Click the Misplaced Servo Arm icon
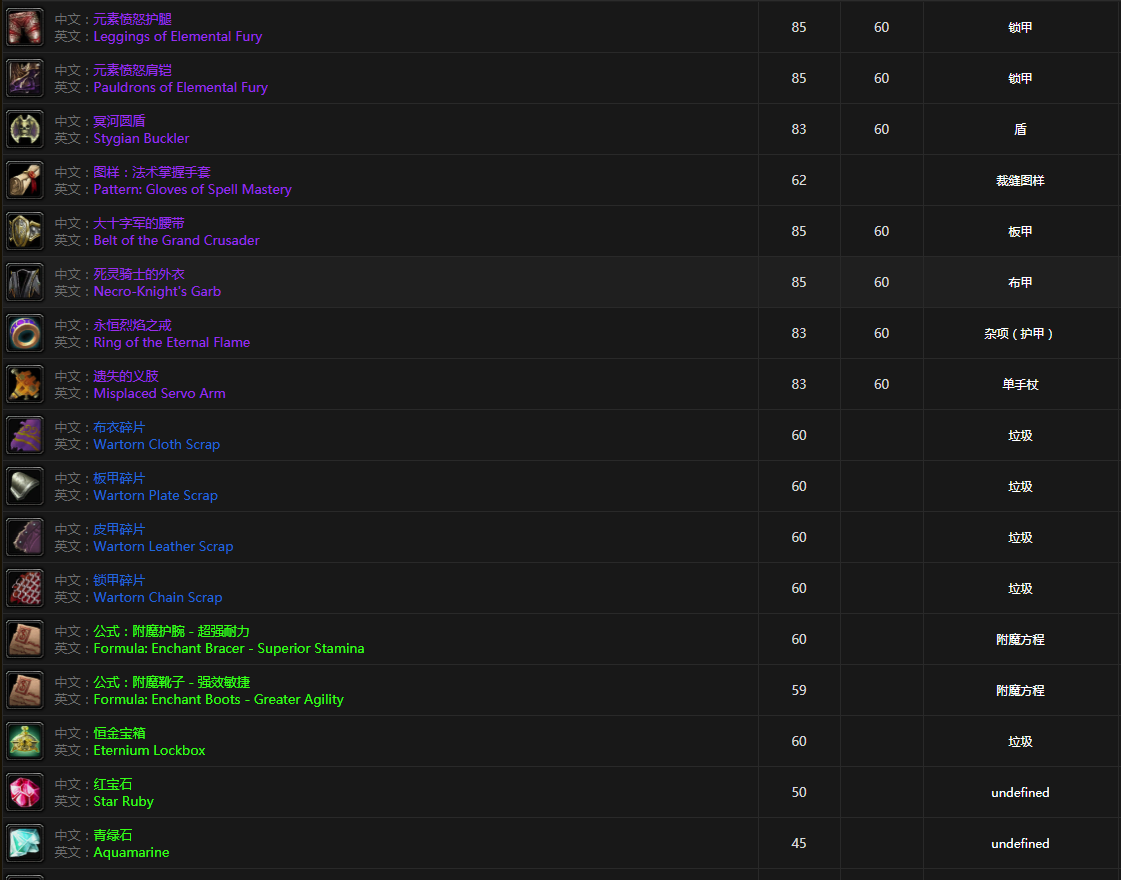This screenshot has width=1121, height=880. (25, 384)
